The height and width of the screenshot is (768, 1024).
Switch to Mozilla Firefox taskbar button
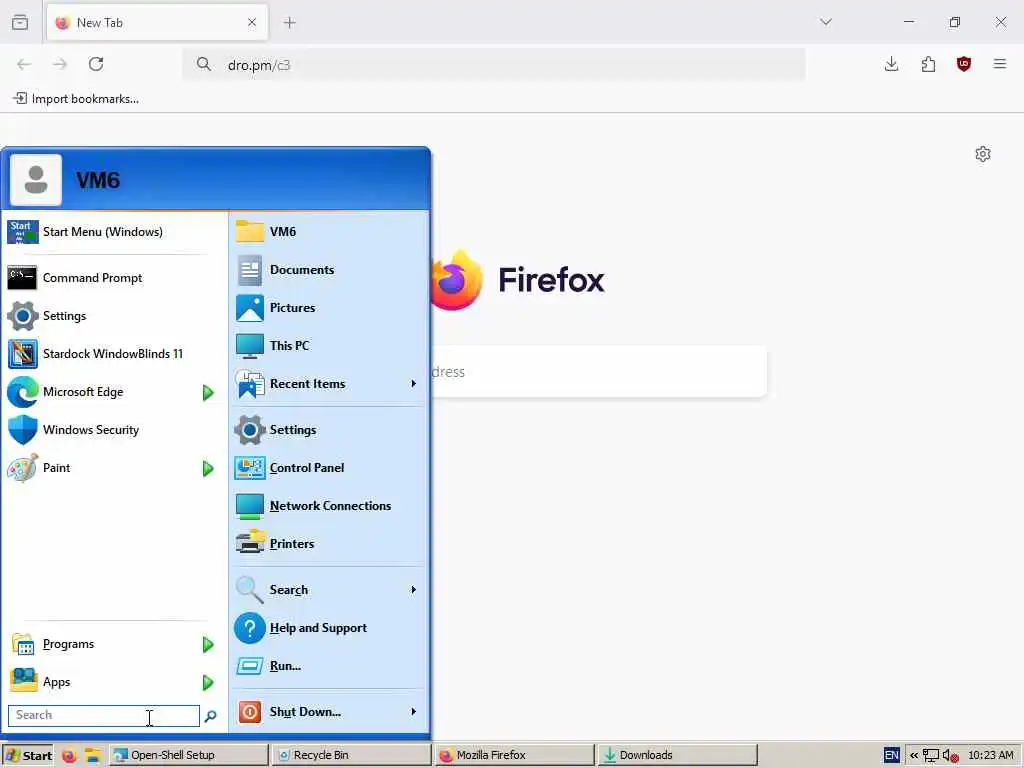[515, 755]
